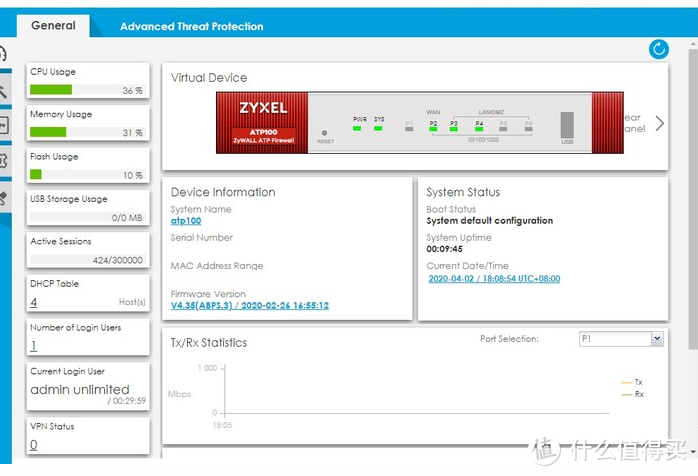
Task: Click the current date/time link
Action: click(x=493, y=279)
